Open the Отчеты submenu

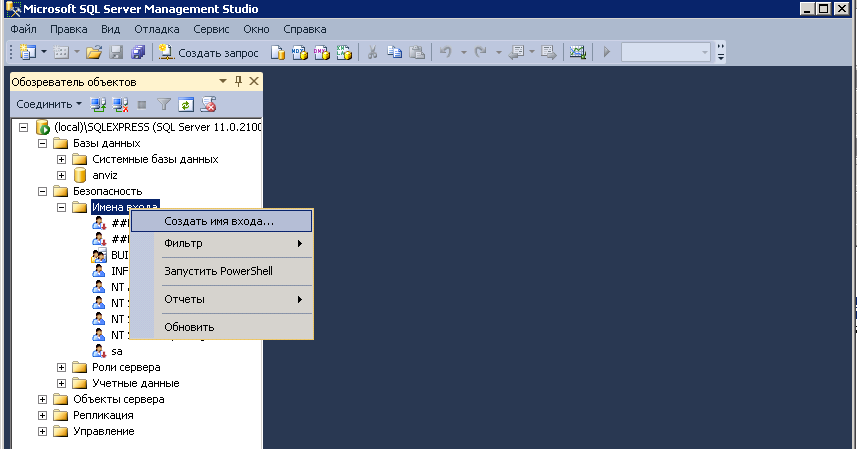221,299
